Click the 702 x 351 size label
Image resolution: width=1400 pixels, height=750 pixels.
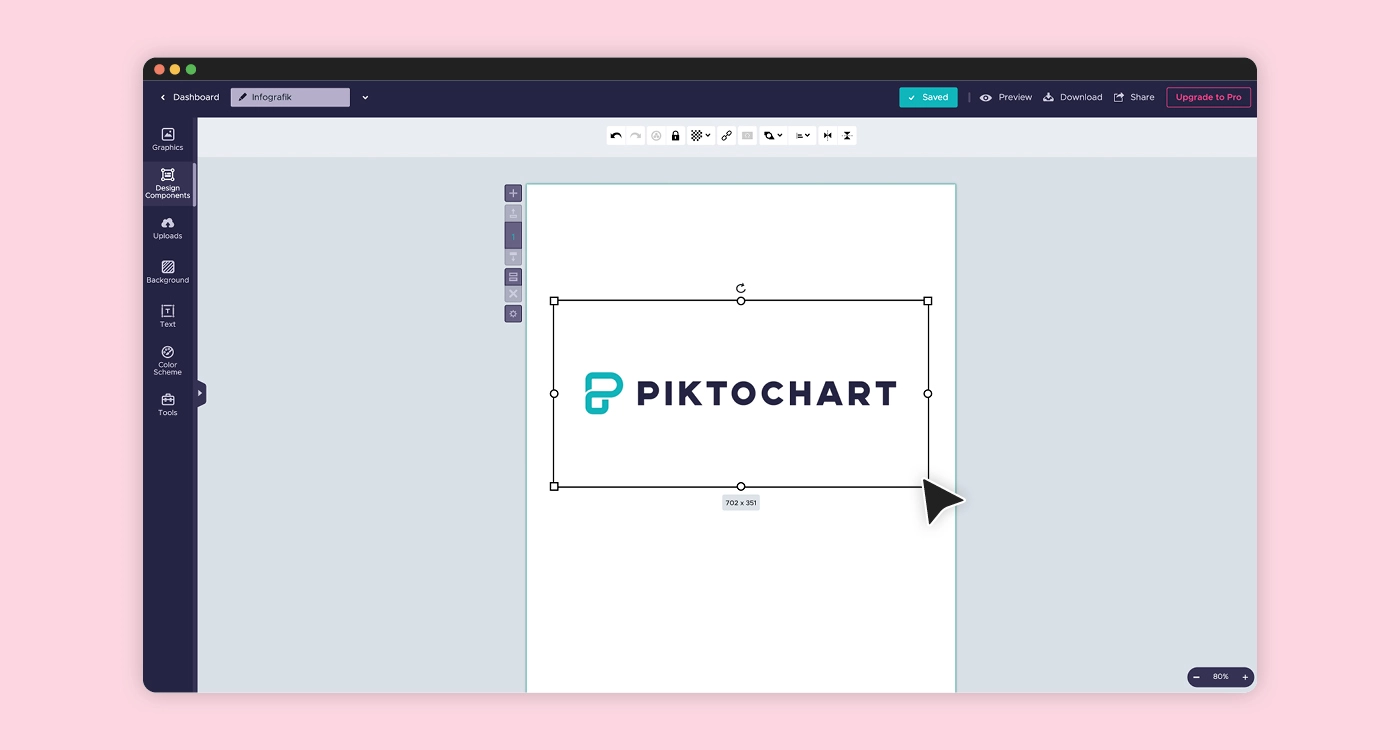click(x=741, y=503)
